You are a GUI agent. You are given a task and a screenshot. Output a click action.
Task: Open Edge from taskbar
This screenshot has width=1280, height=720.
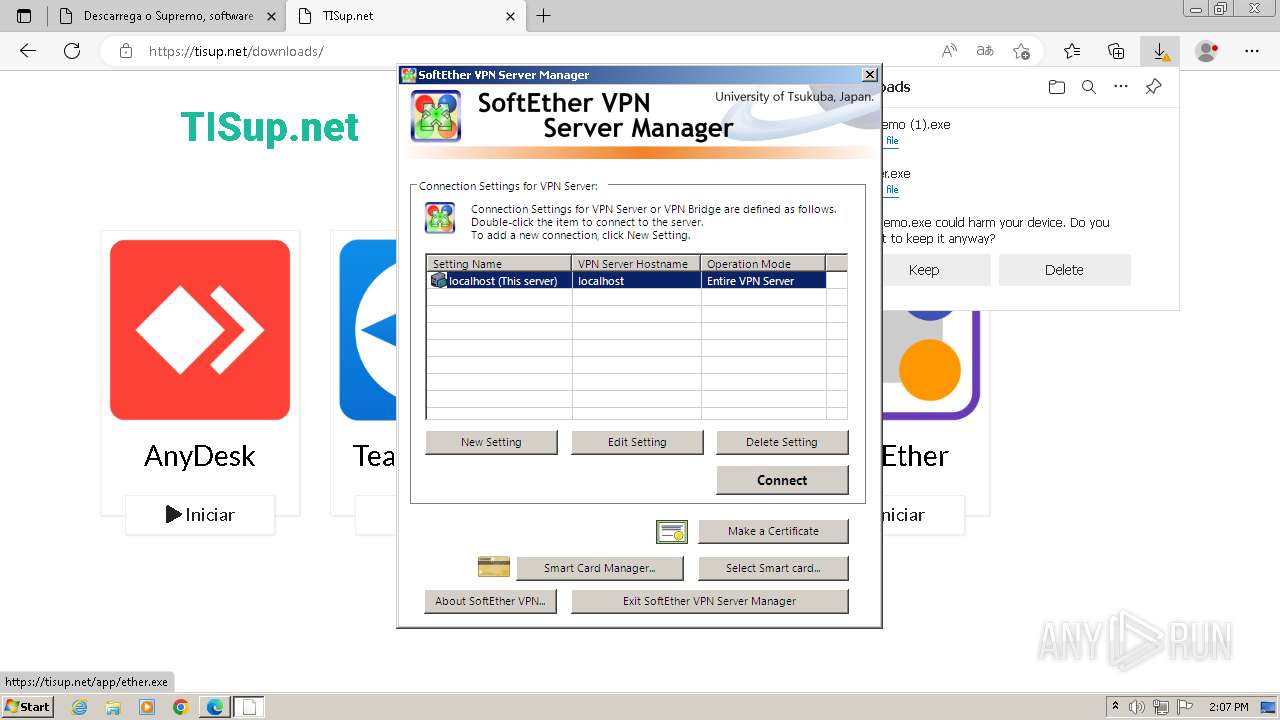point(215,707)
